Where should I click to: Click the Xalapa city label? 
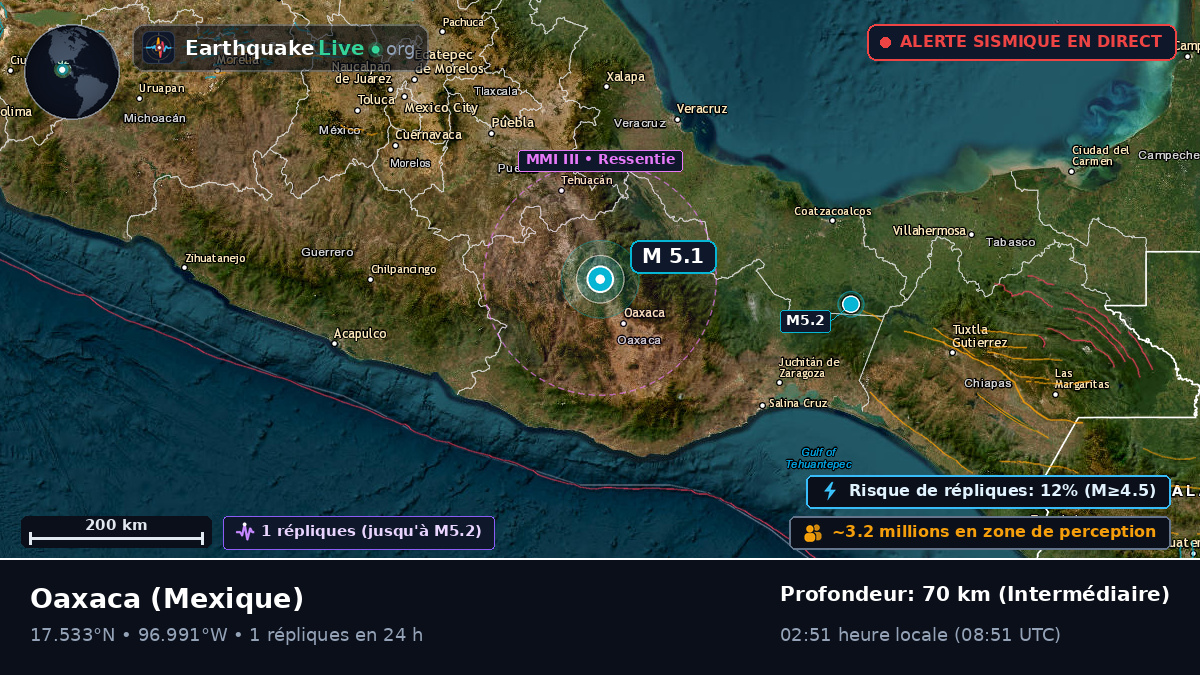click(x=626, y=75)
